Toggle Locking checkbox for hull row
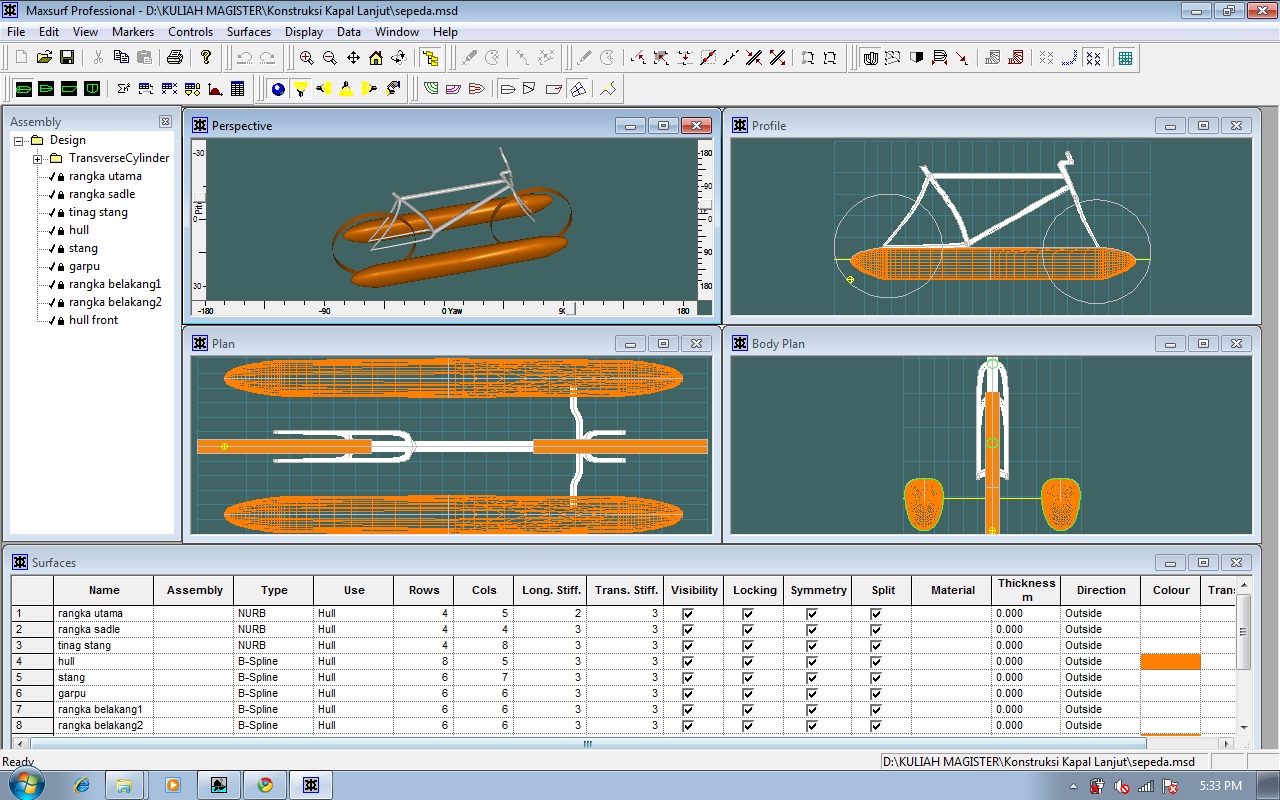1280x800 pixels. coord(748,662)
